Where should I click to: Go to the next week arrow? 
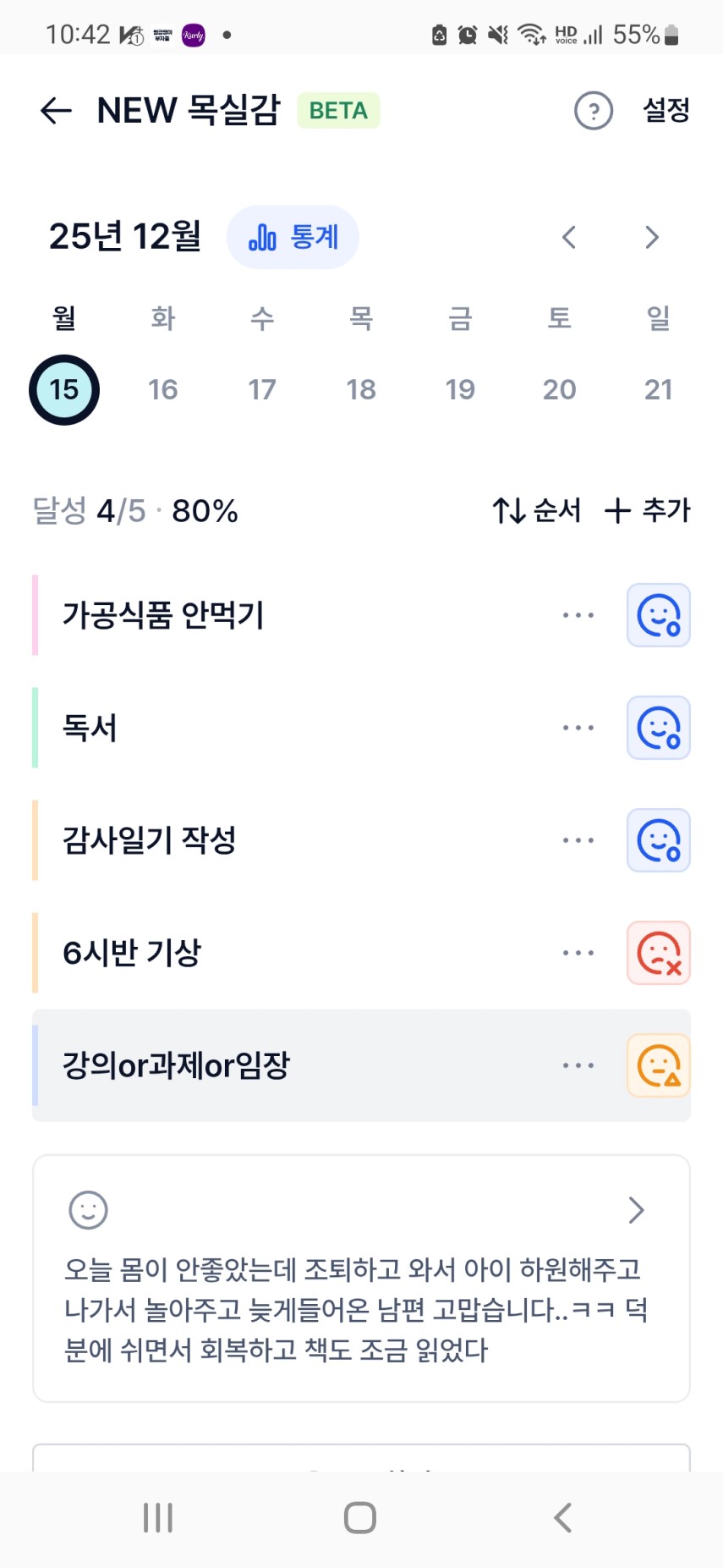[x=651, y=238]
